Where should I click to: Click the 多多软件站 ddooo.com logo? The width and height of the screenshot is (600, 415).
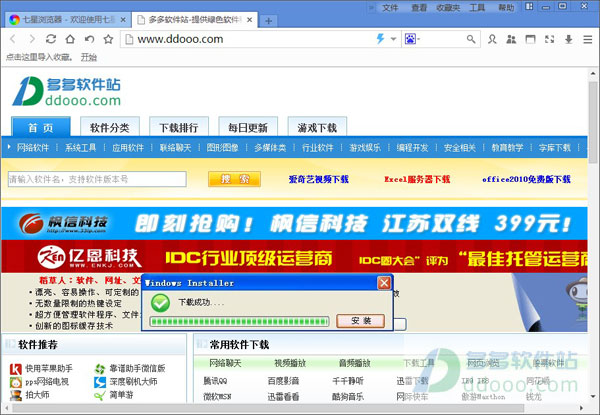(67, 91)
